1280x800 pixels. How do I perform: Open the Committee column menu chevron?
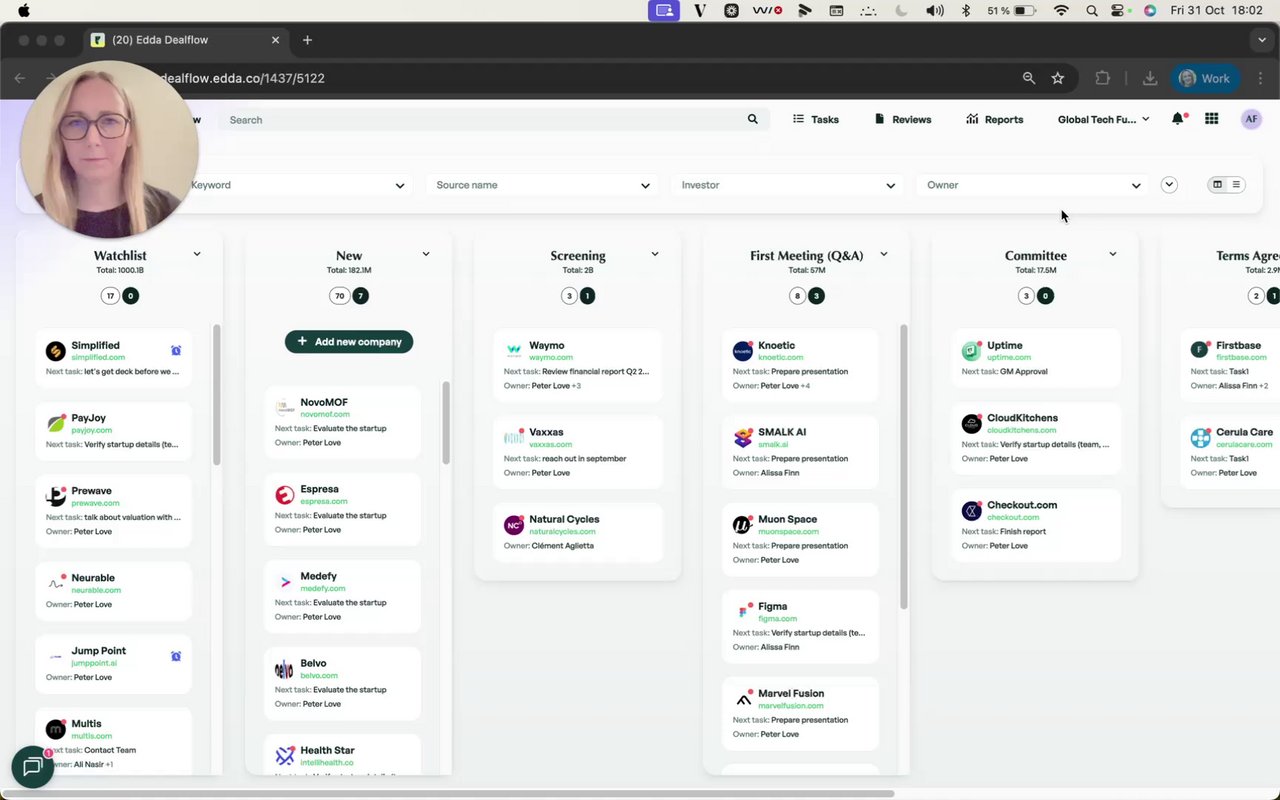coord(1113,254)
